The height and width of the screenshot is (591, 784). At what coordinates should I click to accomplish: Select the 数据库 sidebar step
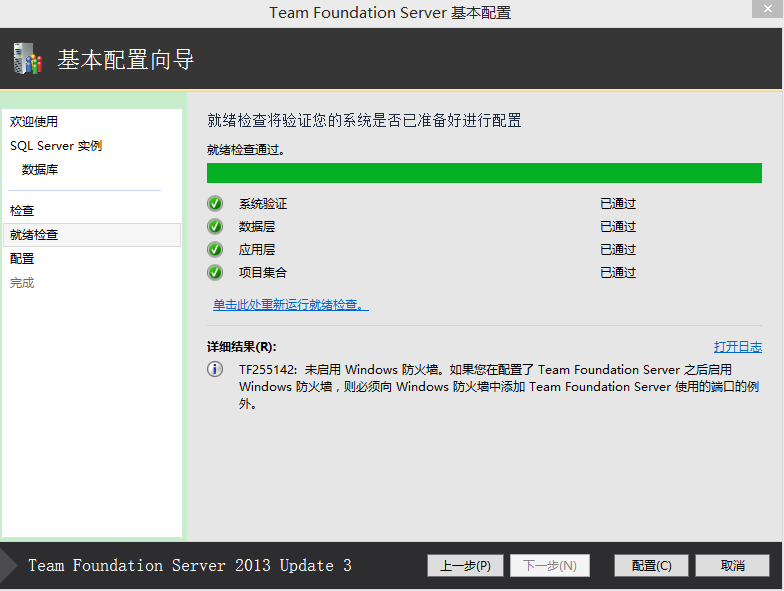point(40,170)
